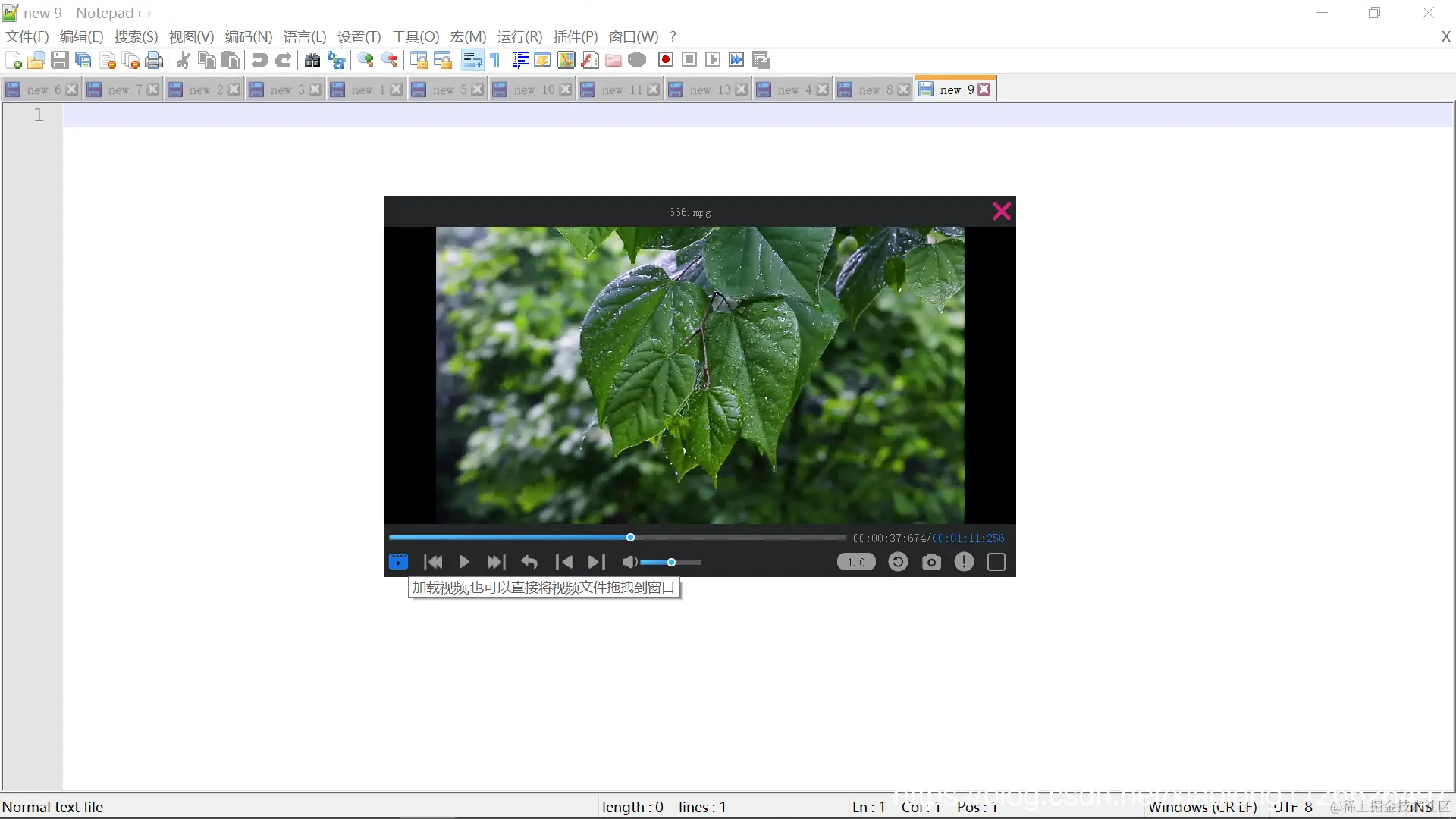
Task: Take a video screenshot with camera icon
Action: [x=931, y=562]
